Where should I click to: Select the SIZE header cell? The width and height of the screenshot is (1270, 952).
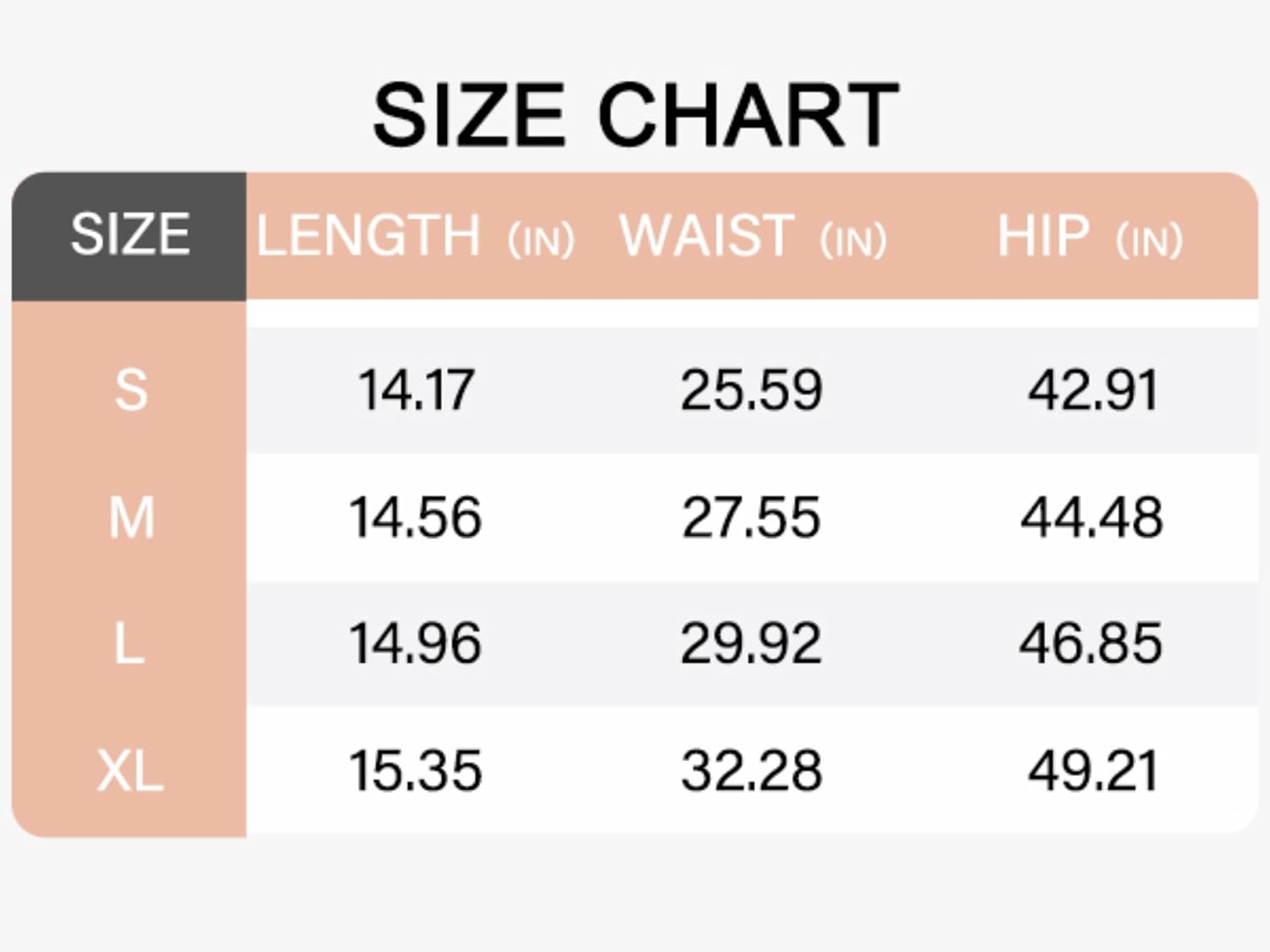130,235
